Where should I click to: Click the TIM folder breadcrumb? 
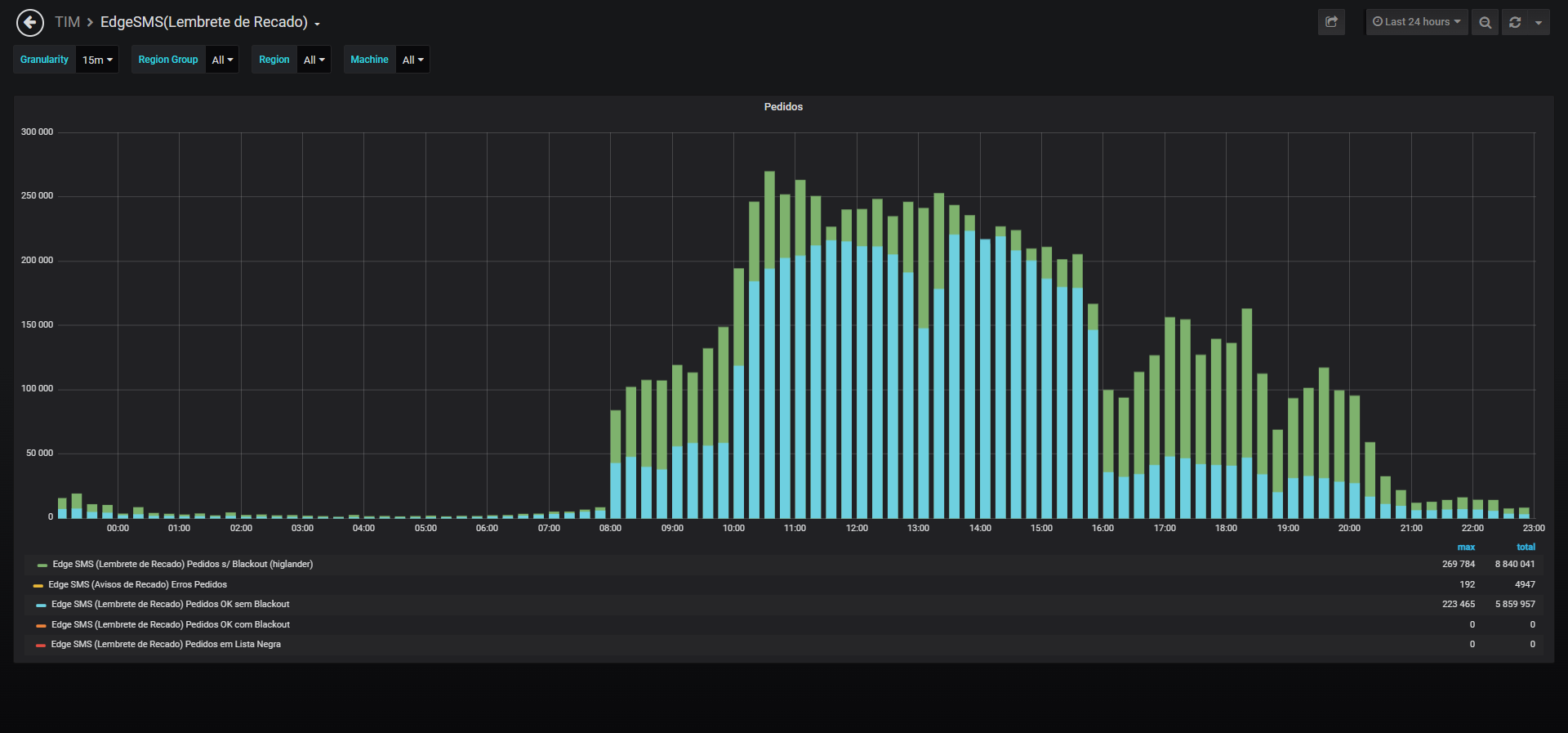click(x=67, y=22)
